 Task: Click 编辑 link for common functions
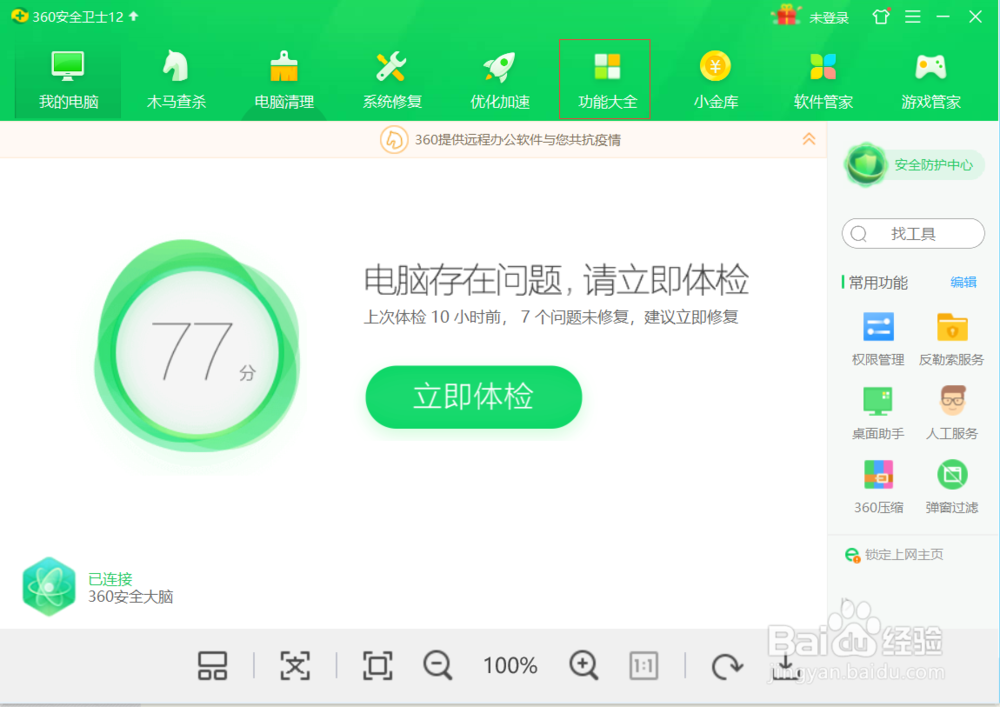[x=963, y=282]
